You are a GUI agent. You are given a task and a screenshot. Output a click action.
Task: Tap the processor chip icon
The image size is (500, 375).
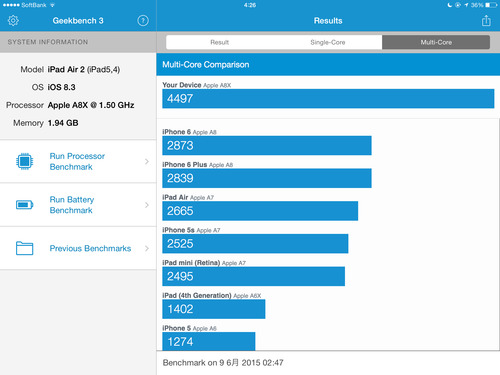25,161
